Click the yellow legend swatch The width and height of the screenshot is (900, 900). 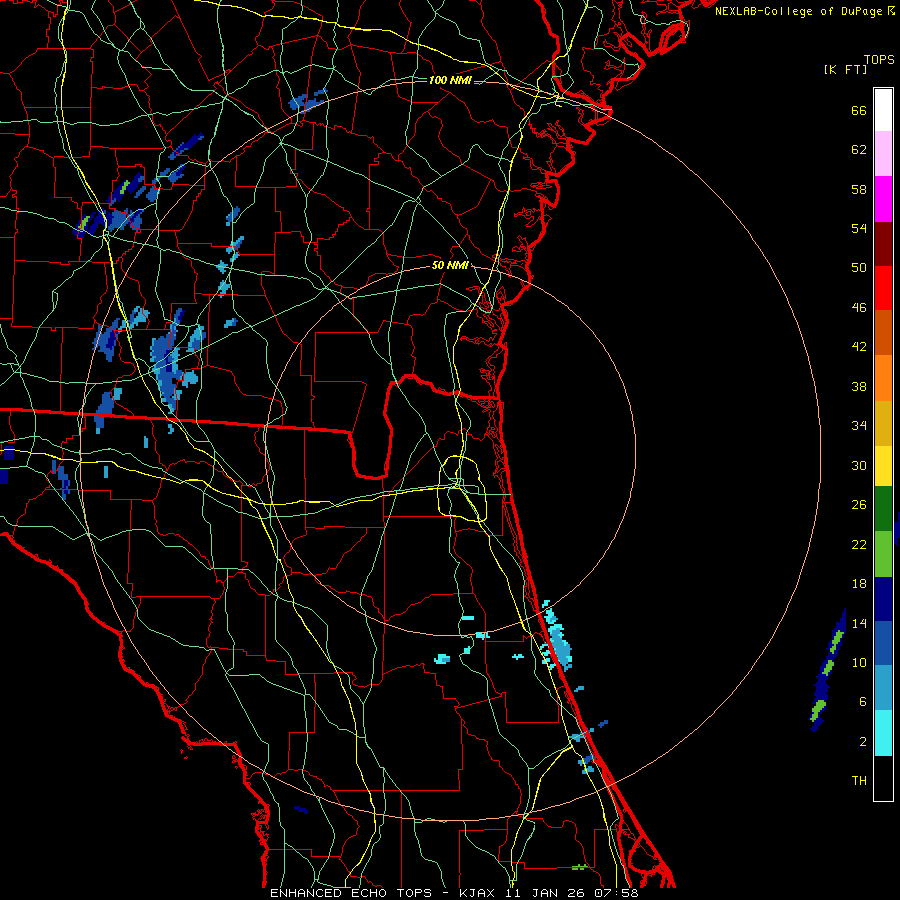(x=883, y=466)
